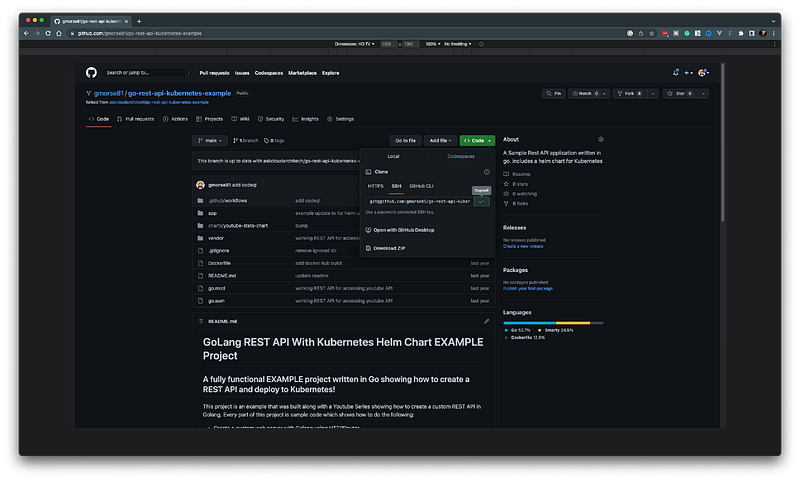This screenshot has width=800, height=481.
Task: Edit About details with gear icon
Action: tap(601, 139)
